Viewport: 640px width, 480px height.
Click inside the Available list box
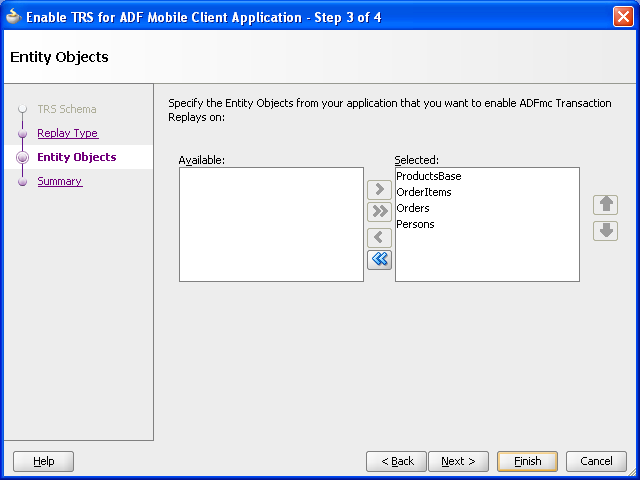(x=271, y=224)
